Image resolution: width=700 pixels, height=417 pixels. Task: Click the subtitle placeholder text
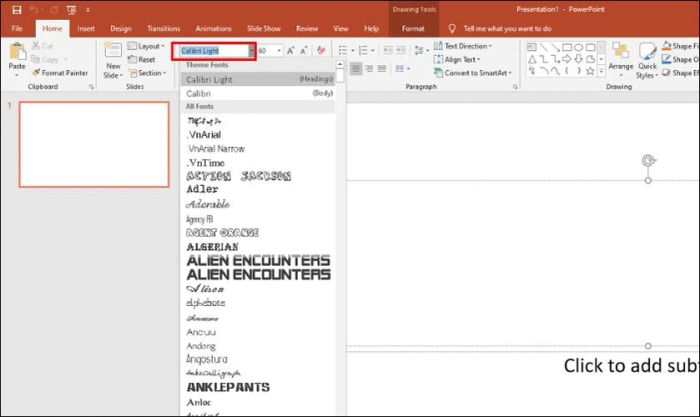pyautogui.click(x=631, y=366)
